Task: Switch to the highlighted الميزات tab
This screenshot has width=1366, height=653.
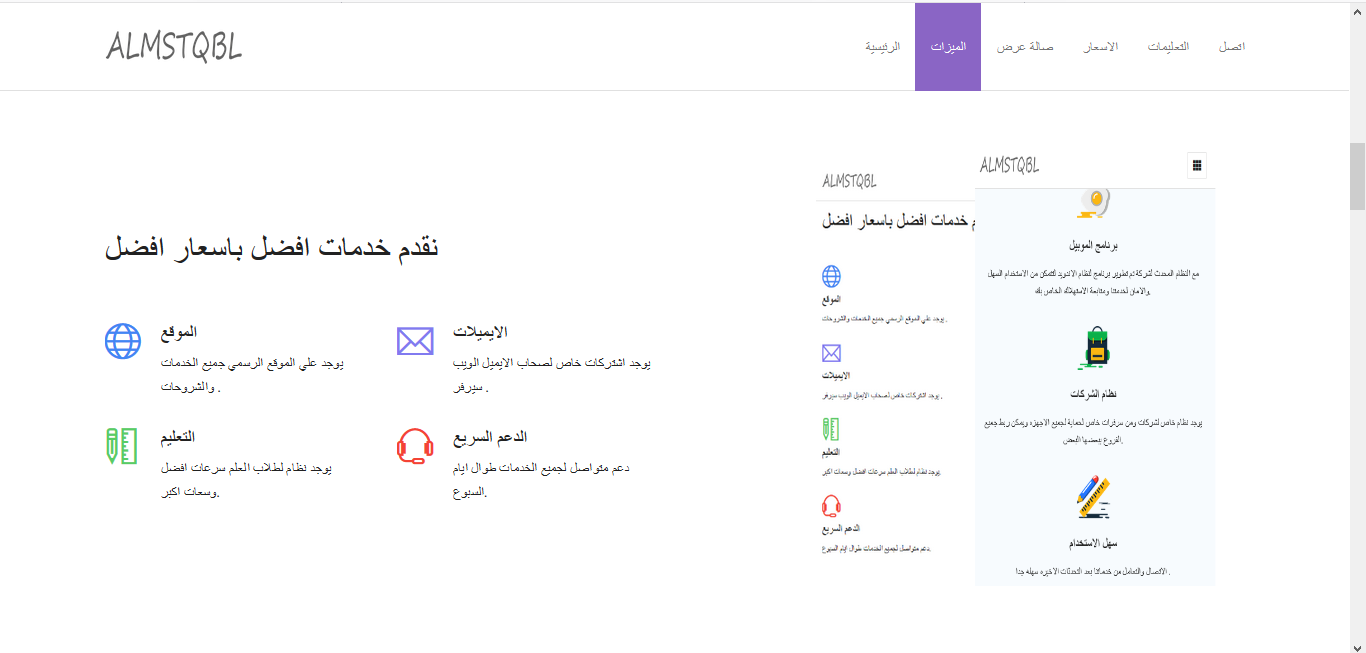Action: [x=947, y=46]
